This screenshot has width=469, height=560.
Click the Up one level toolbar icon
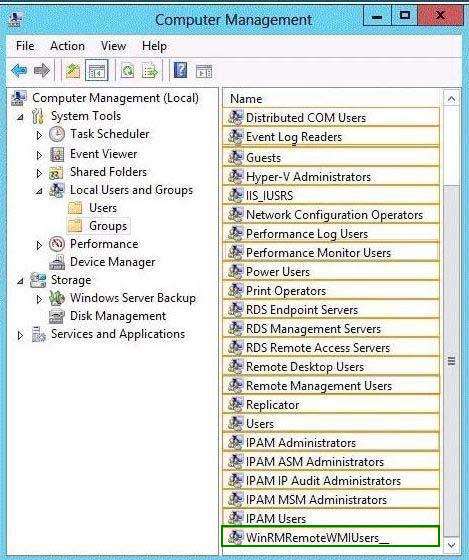pos(73,70)
